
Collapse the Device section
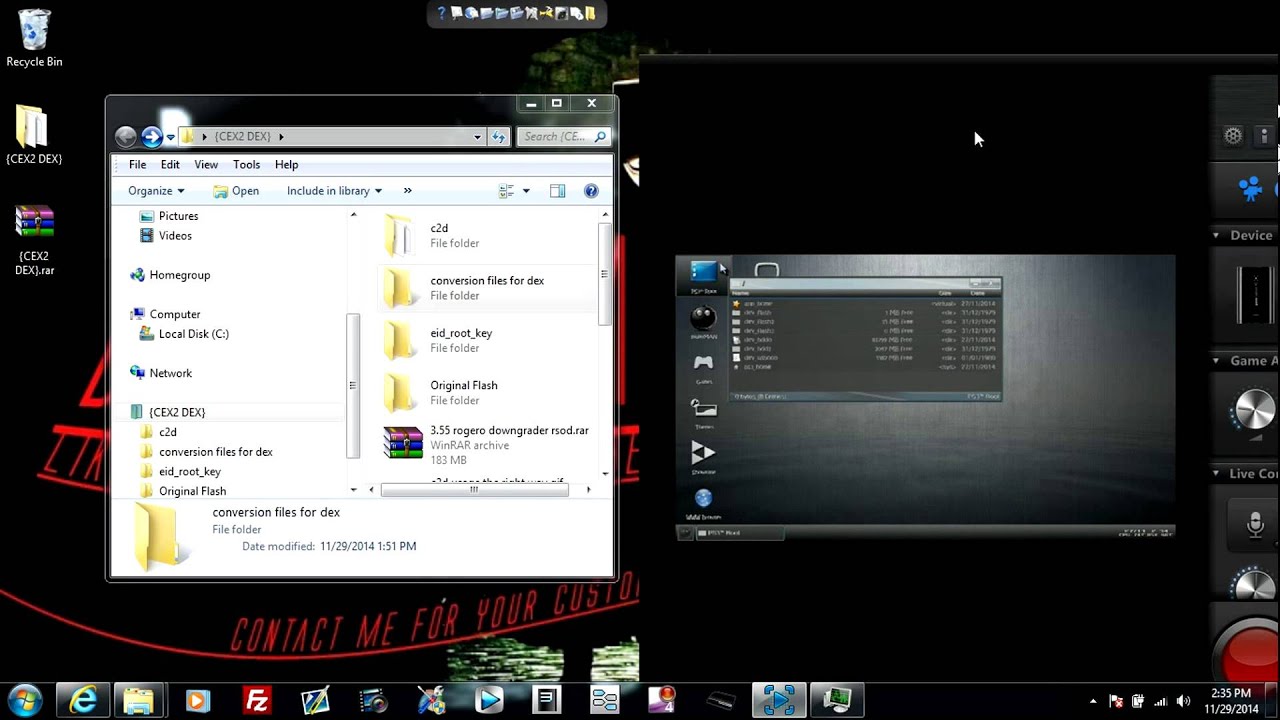(x=1216, y=235)
